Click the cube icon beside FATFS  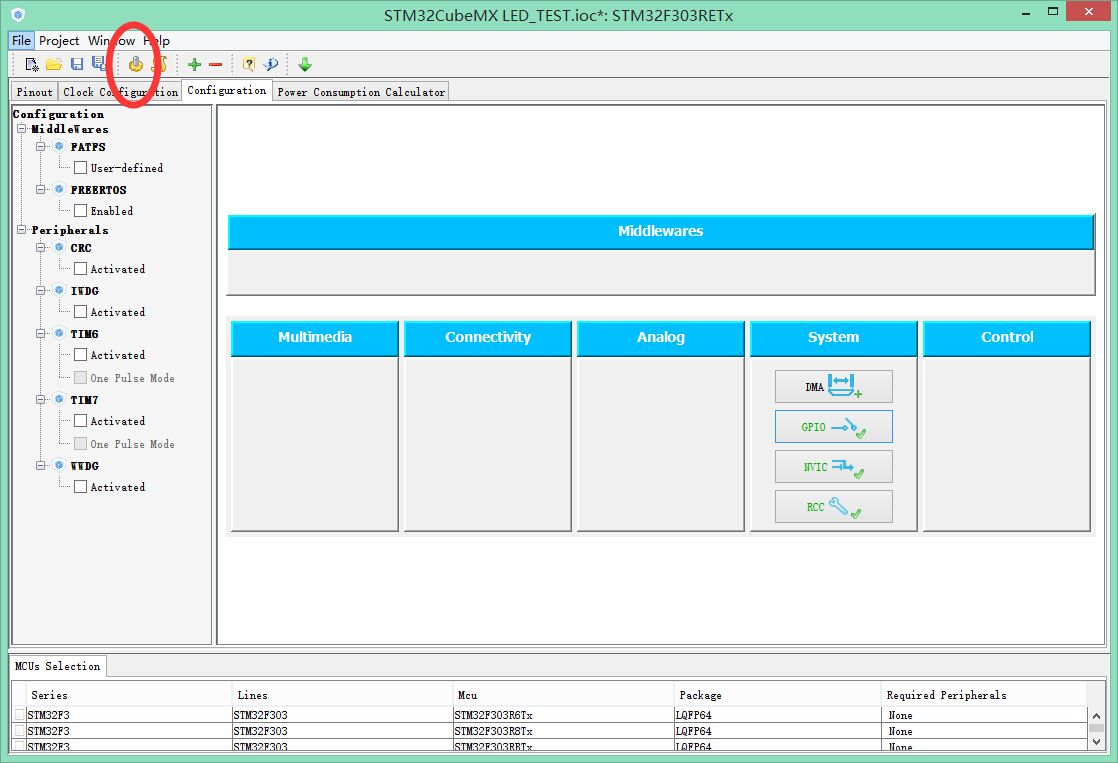(x=59, y=146)
